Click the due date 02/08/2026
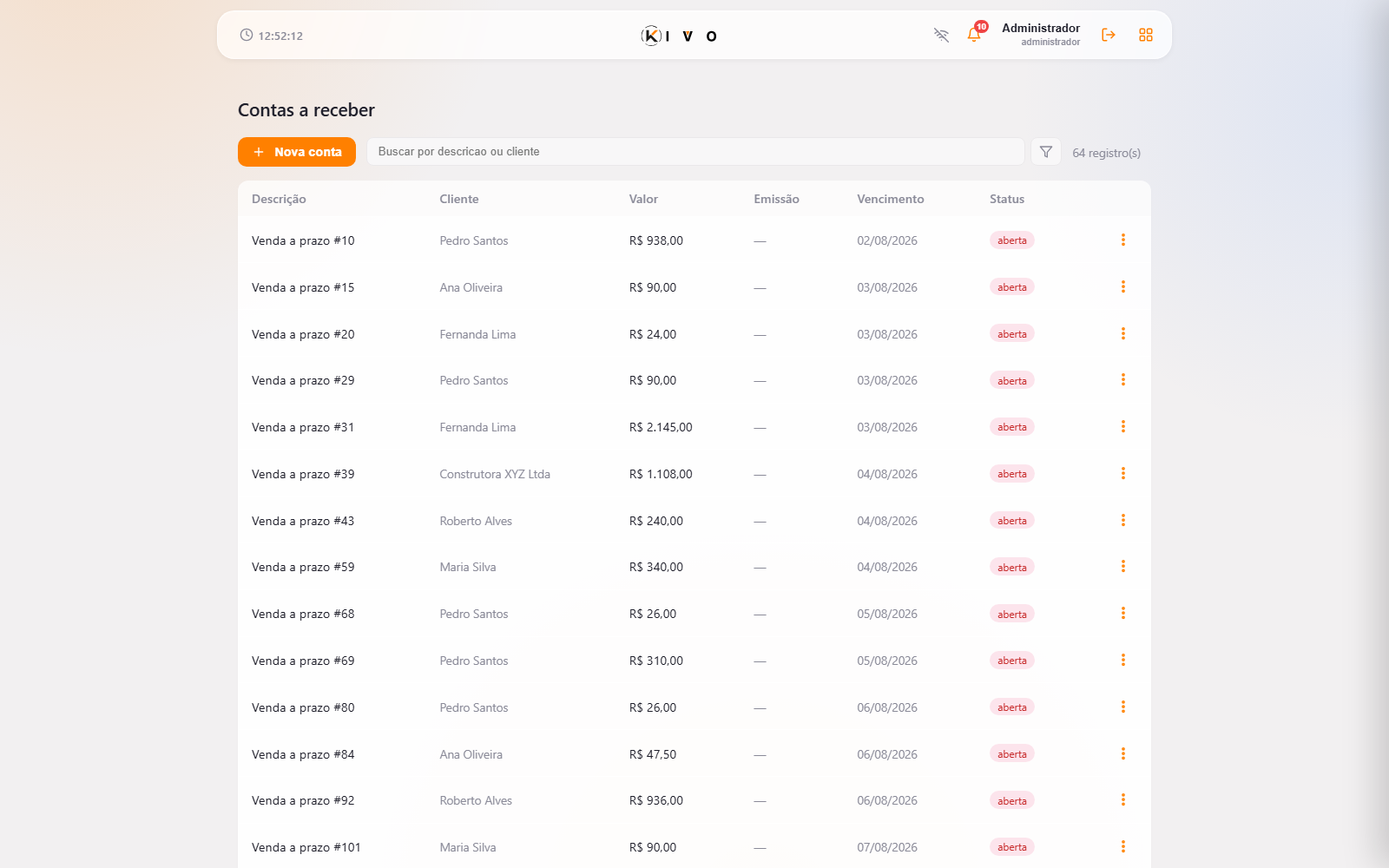This screenshot has height=868, width=1389. (x=887, y=240)
